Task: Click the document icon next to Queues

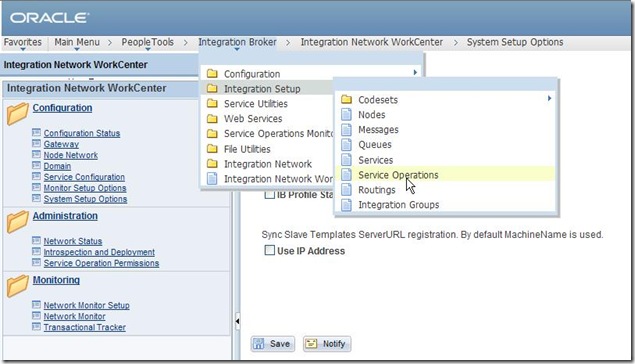Action: coord(346,145)
